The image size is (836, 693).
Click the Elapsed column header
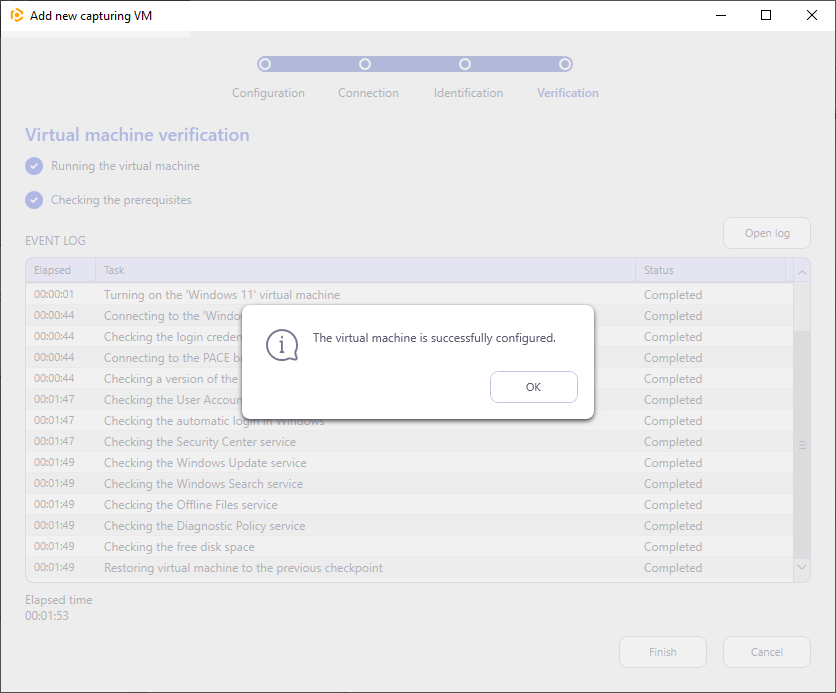(x=61, y=270)
